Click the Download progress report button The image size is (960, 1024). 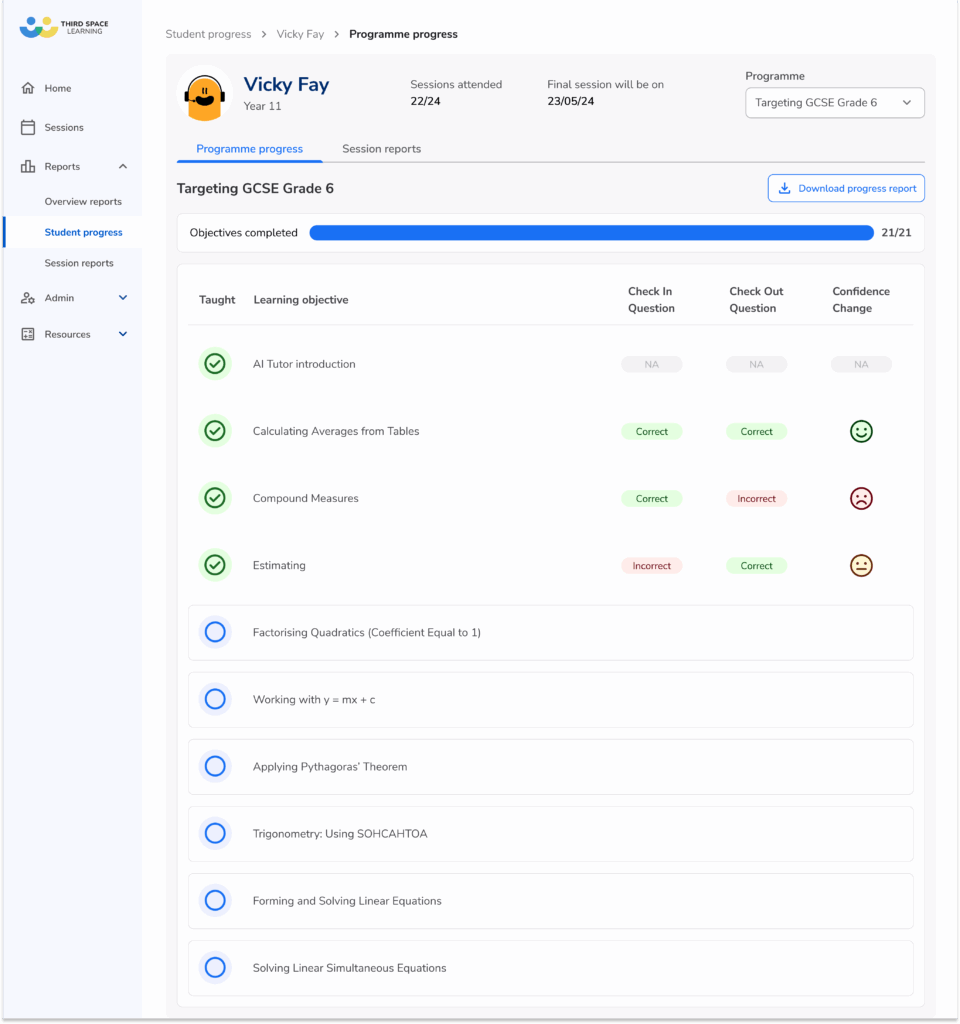point(846,188)
